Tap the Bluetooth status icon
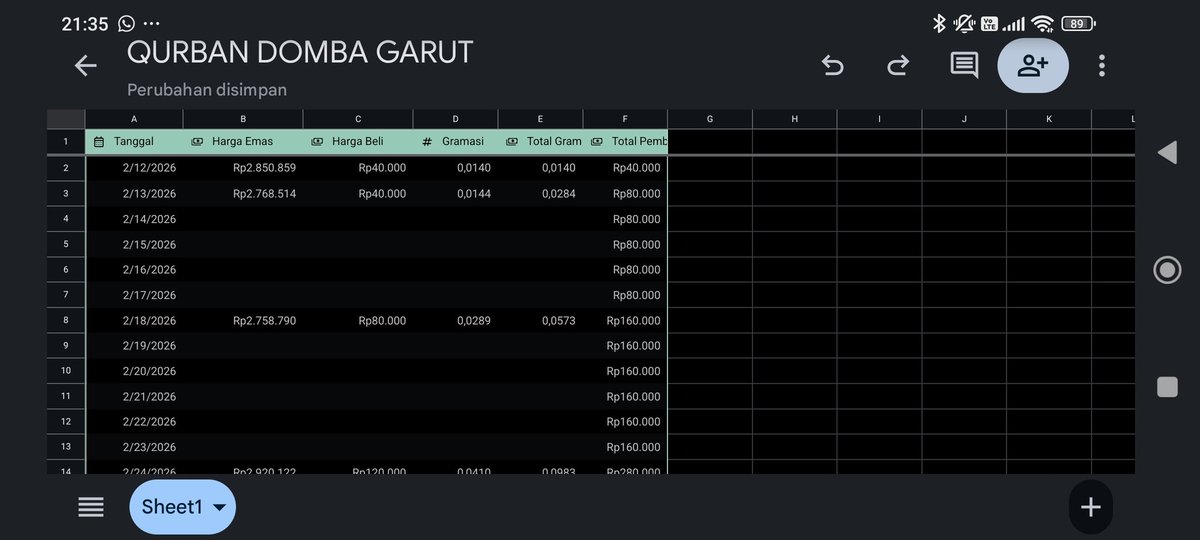Viewport: 1200px width, 540px height. pos(939,23)
